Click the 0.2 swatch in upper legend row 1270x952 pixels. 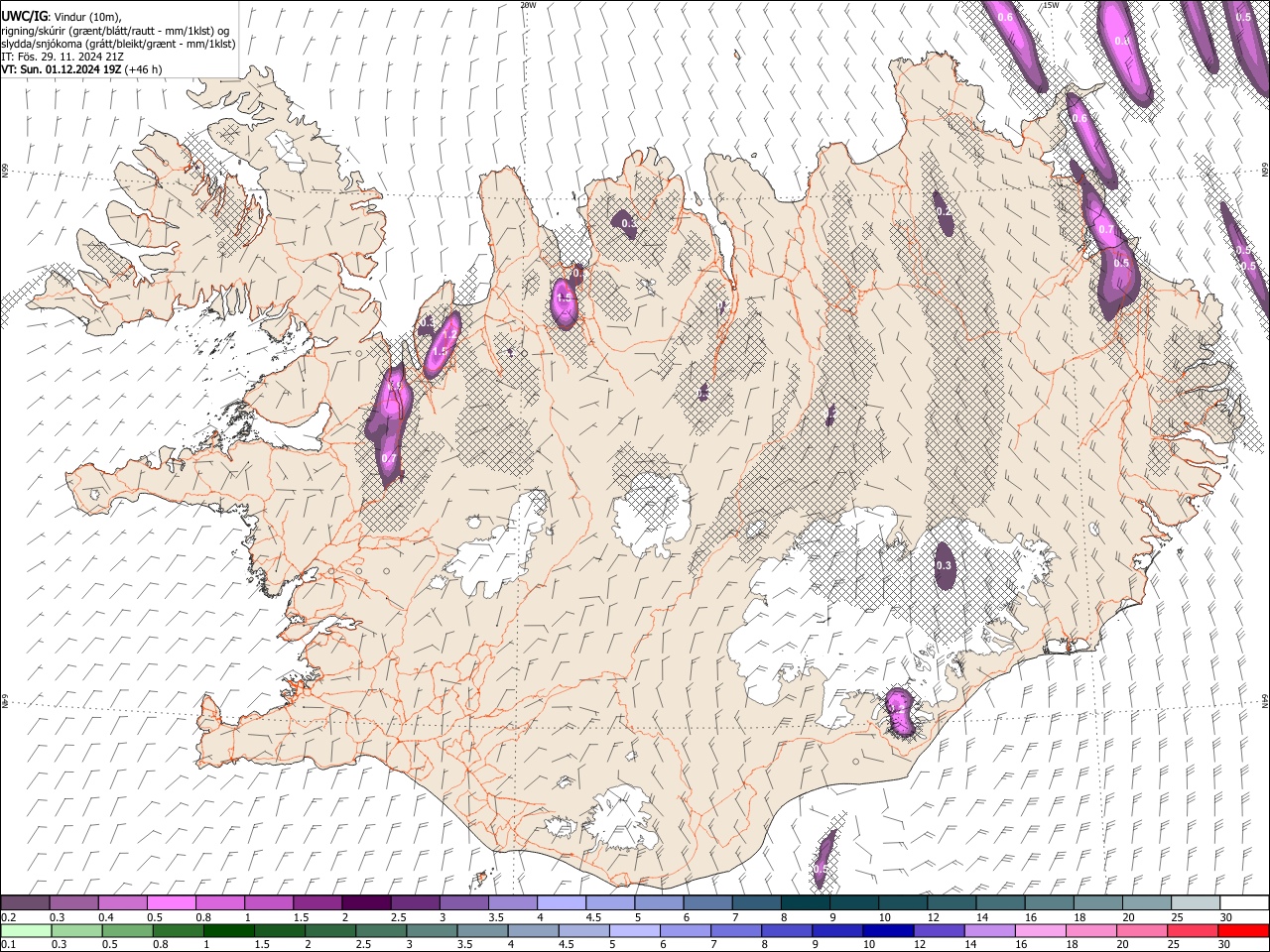coord(26,902)
